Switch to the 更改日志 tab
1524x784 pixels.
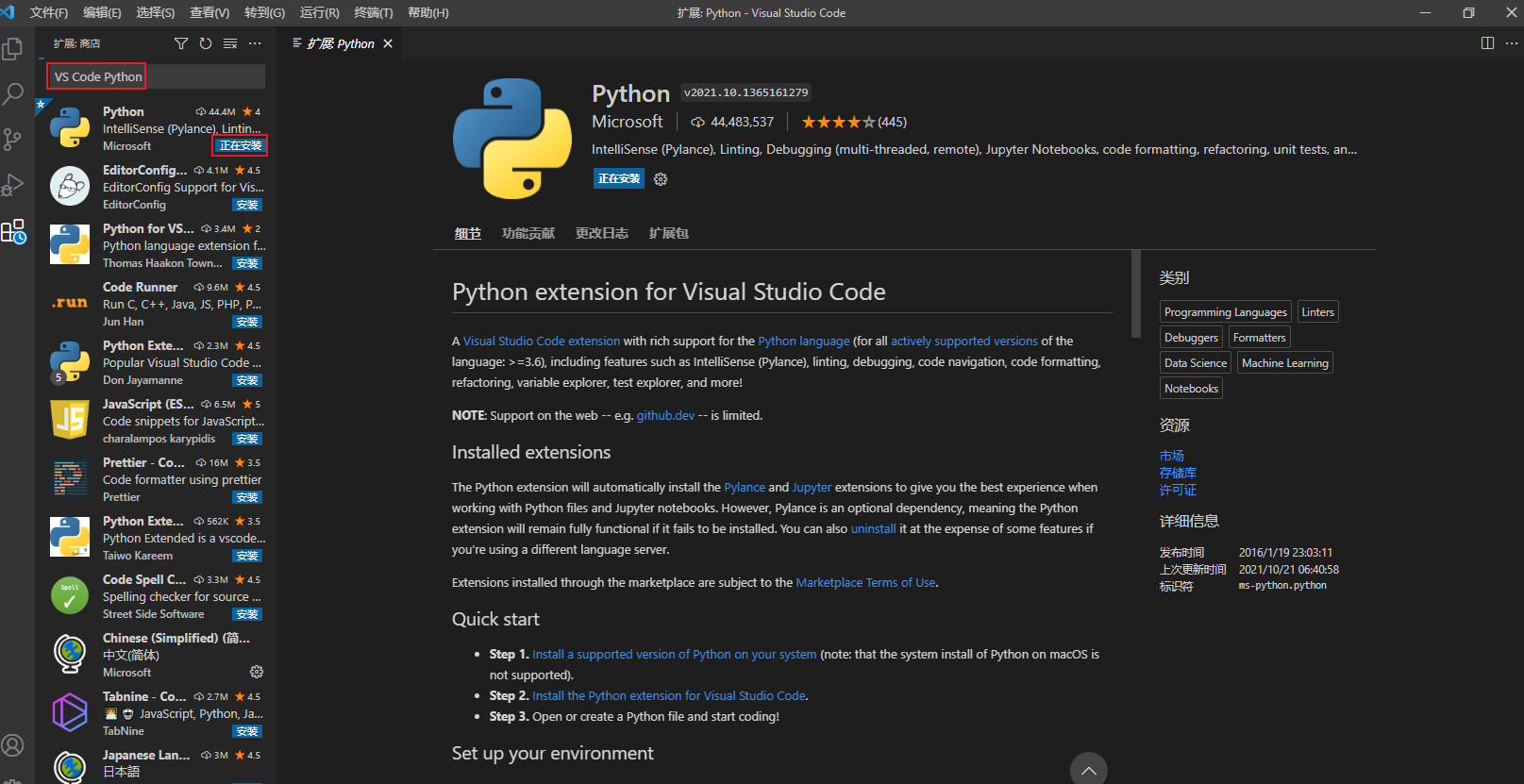602,233
